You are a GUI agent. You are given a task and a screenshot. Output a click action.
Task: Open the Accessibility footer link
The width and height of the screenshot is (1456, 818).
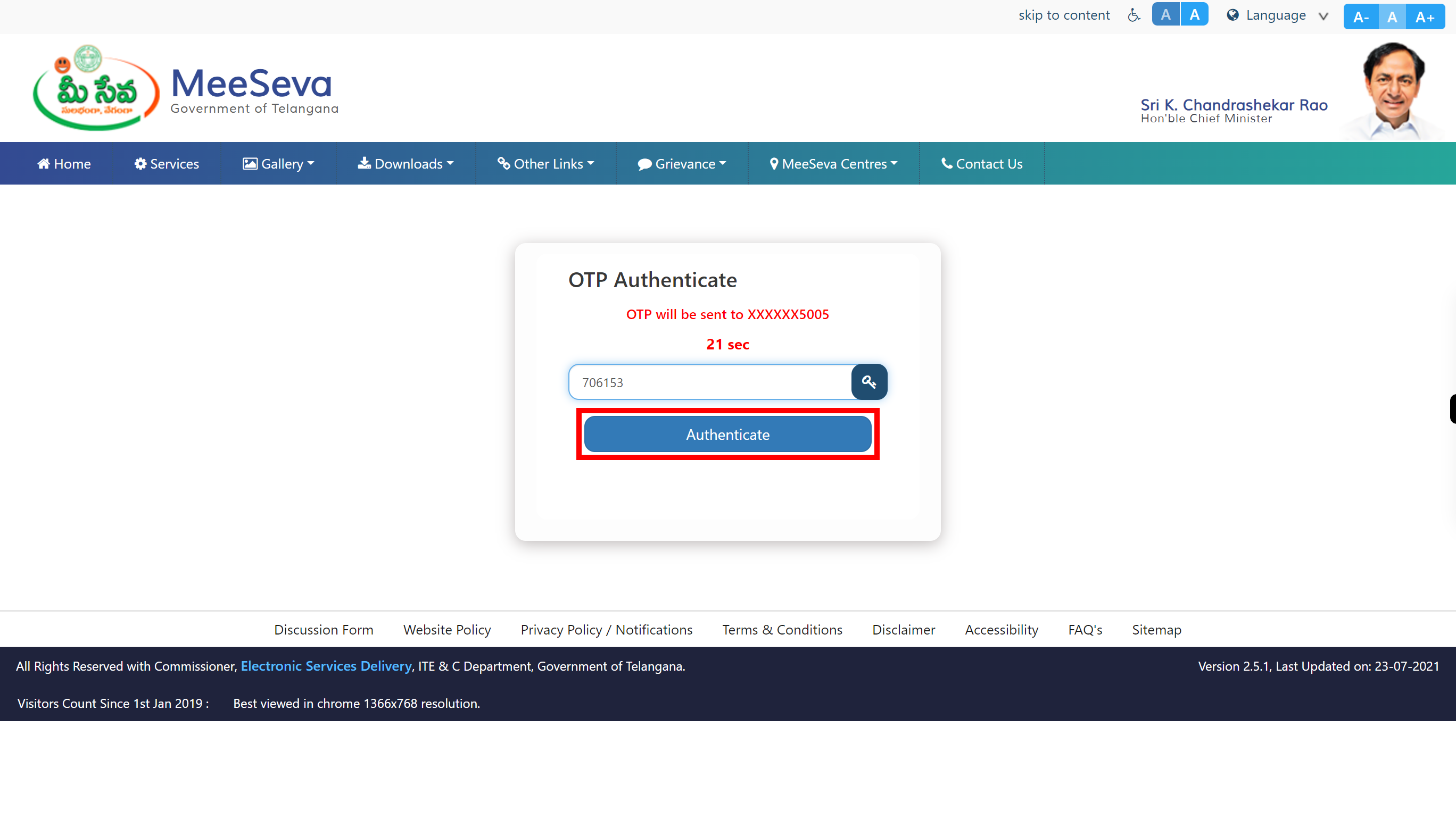pos(1002,629)
